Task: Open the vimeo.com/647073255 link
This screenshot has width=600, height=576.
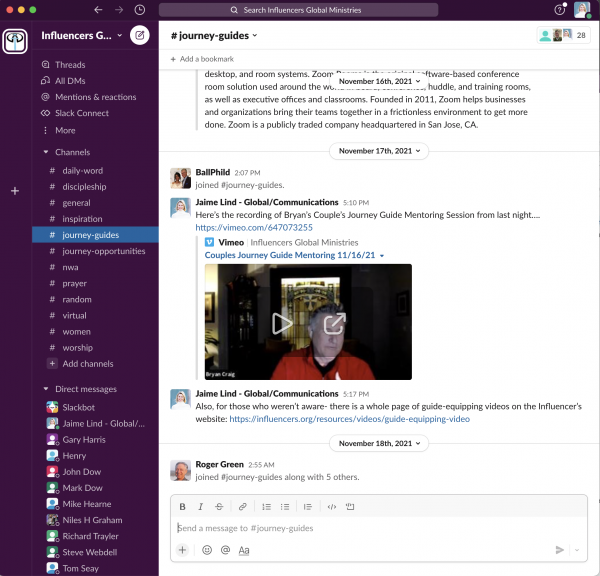Action: [x=254, y=227]
